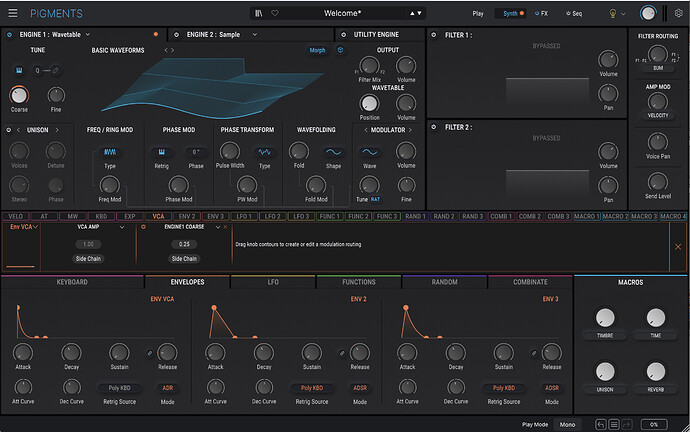Toggle Engine1 Coarse routing bypass
Image resolution: width=690 pixels, height=432 pixels.
tap(143, 227)
